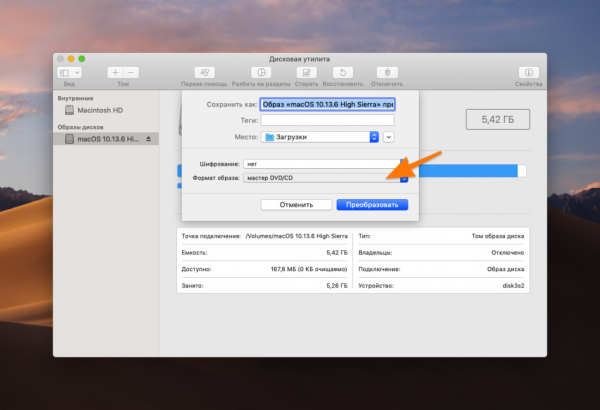Click the Устройство value disk3s2

513,286
